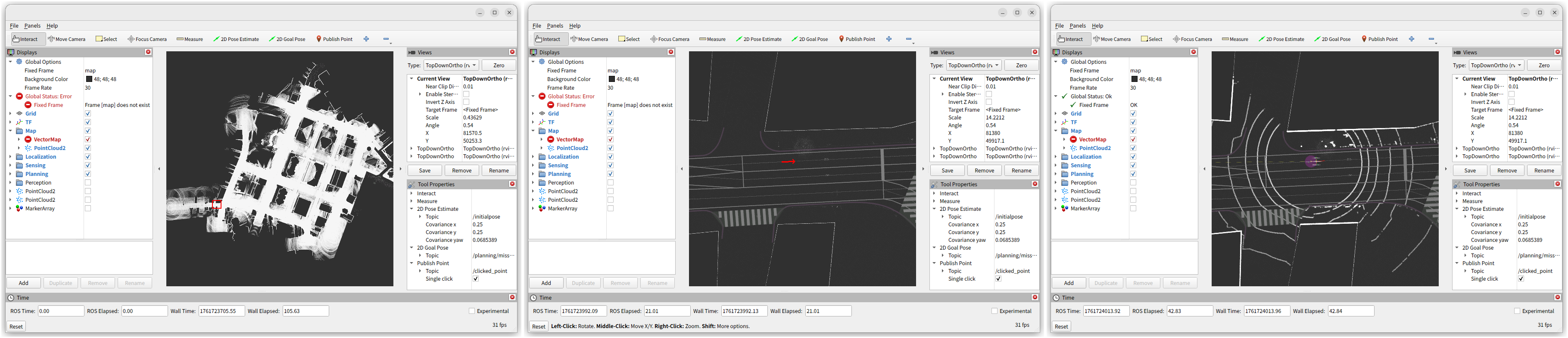
Task: Select 2D Goal Pose tool in right window
Action: 1332,39
